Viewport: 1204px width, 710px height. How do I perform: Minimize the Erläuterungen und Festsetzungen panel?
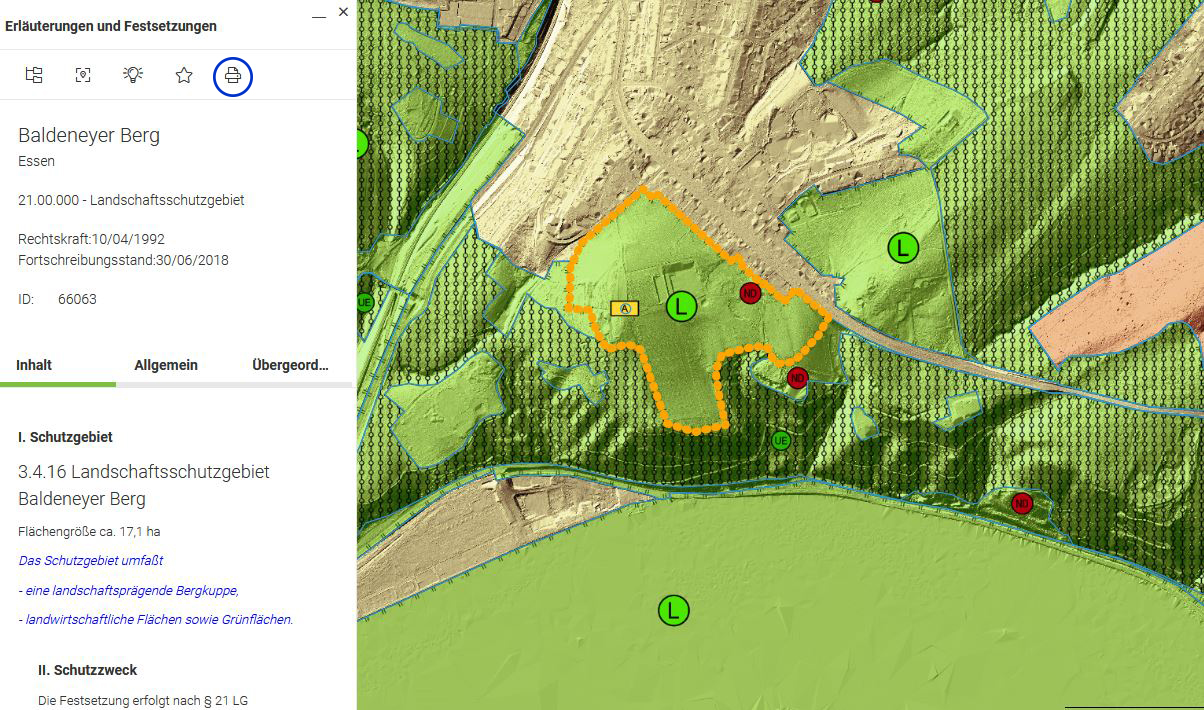tap(319, 14)
